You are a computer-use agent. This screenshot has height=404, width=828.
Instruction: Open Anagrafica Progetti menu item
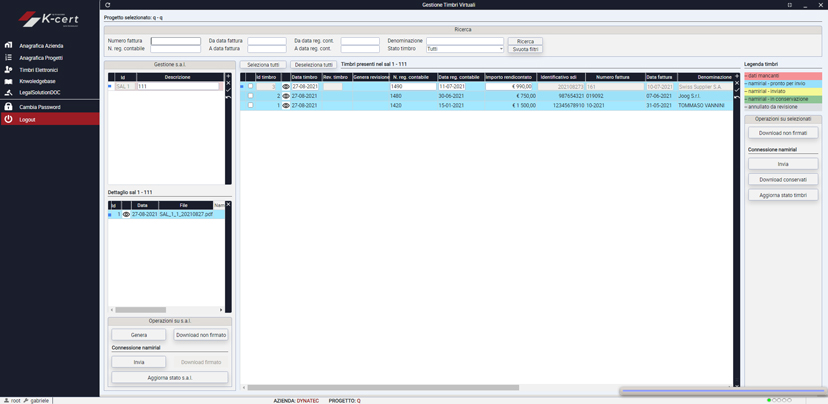click(x=41, y=58)
